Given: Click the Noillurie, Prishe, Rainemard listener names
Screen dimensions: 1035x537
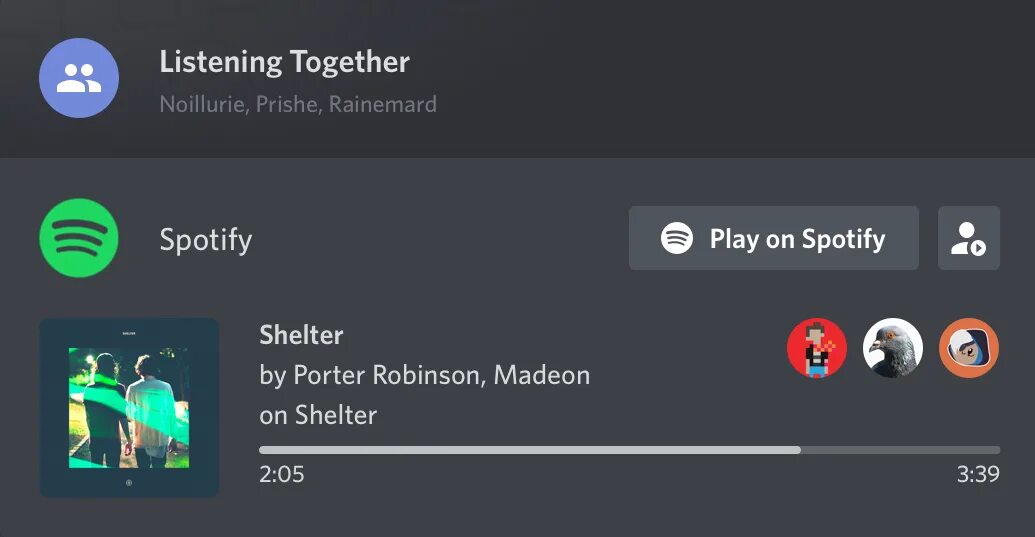Looking at the screenshot, I should (x=298, y=104).
